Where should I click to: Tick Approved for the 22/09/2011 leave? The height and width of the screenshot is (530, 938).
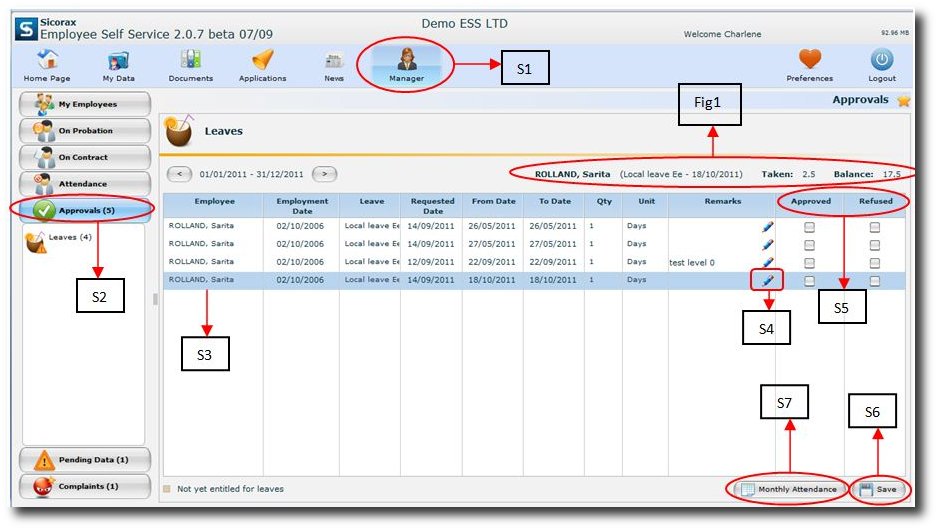coord(809,262)
